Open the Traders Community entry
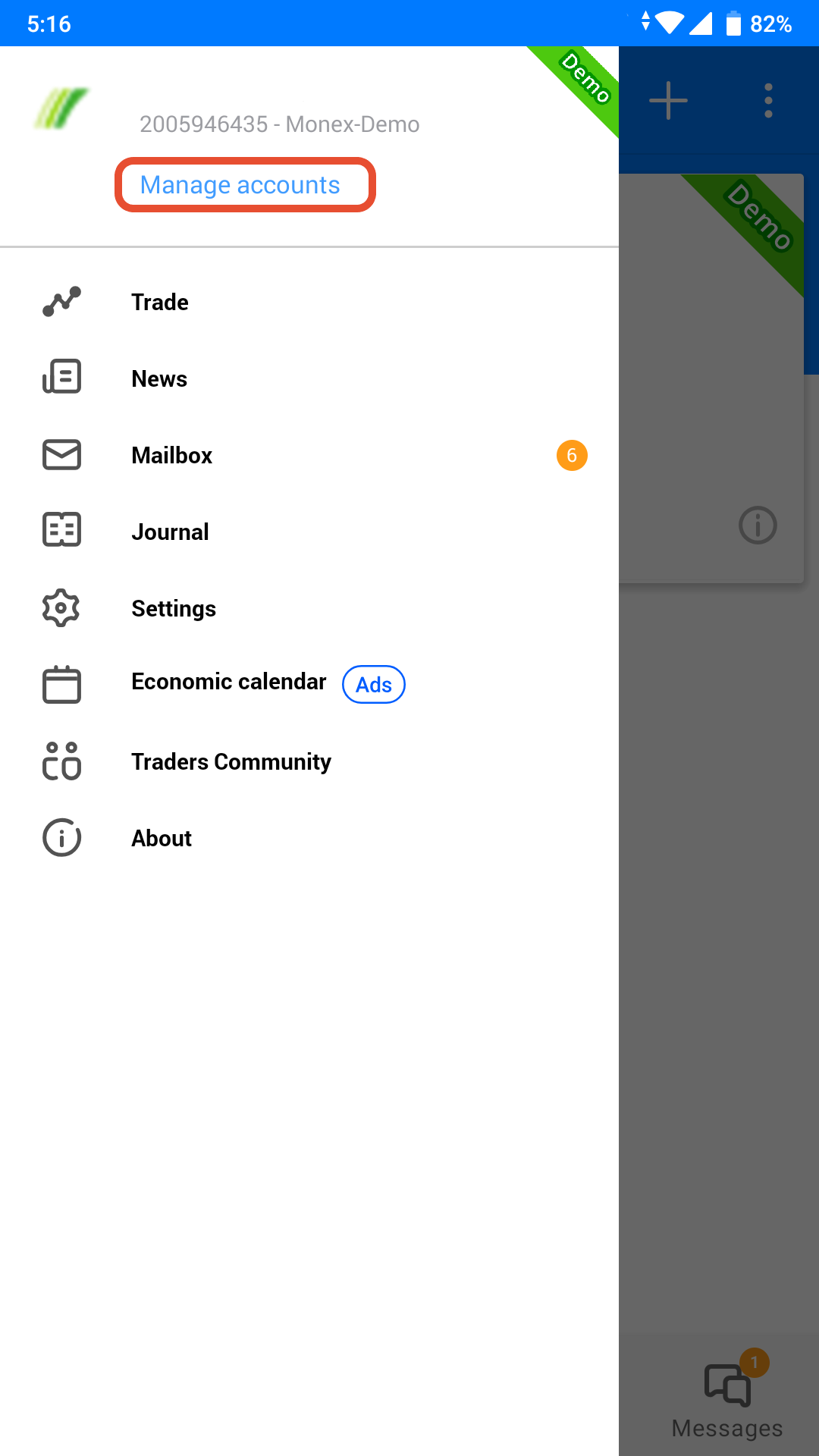Image resolution: width=819 pixels, height=1456 pixels. click(309, 761)
